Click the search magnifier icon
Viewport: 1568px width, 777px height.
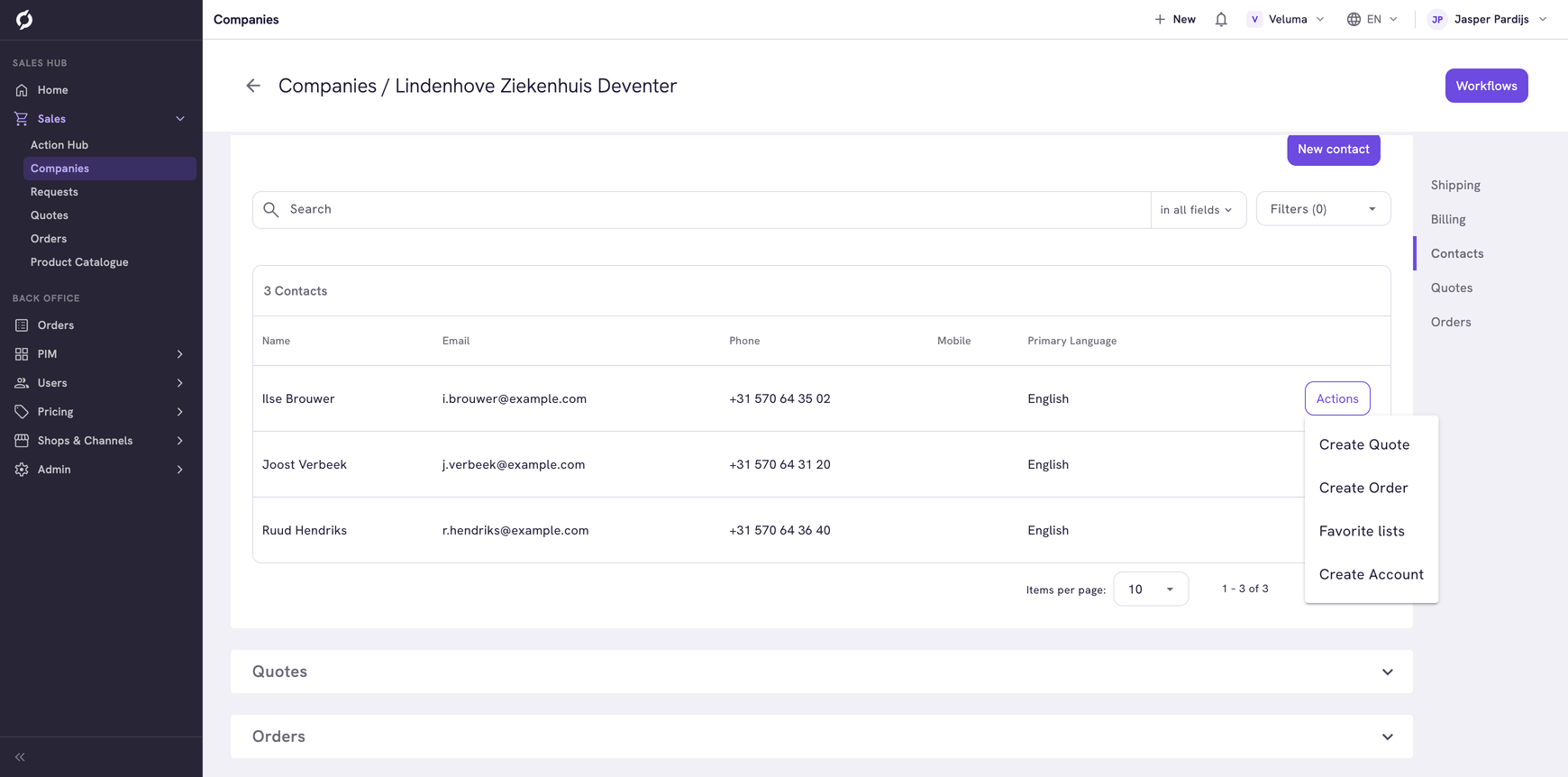(271, 209)
